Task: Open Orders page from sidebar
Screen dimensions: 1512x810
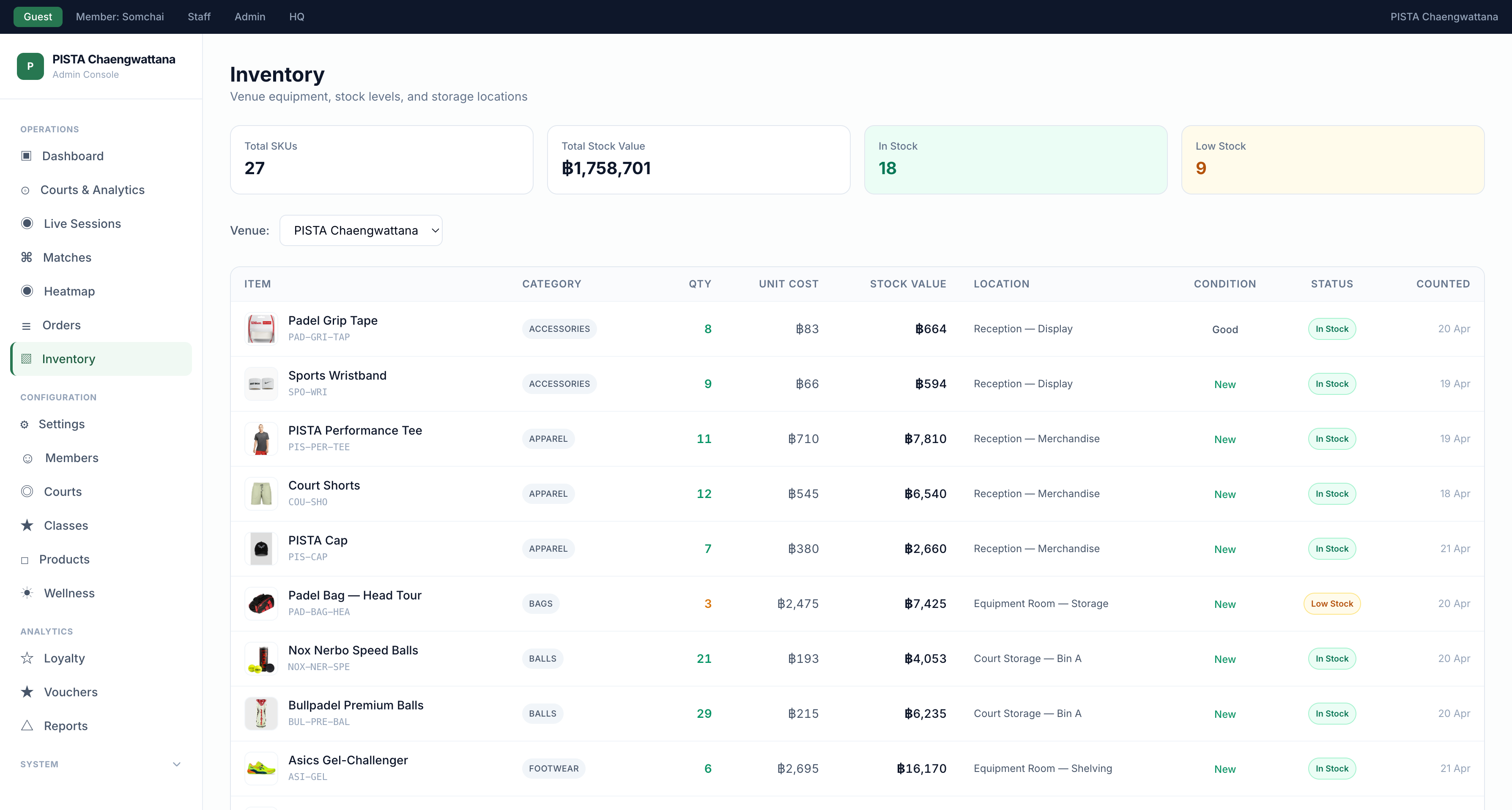Action: click(61, 325)
